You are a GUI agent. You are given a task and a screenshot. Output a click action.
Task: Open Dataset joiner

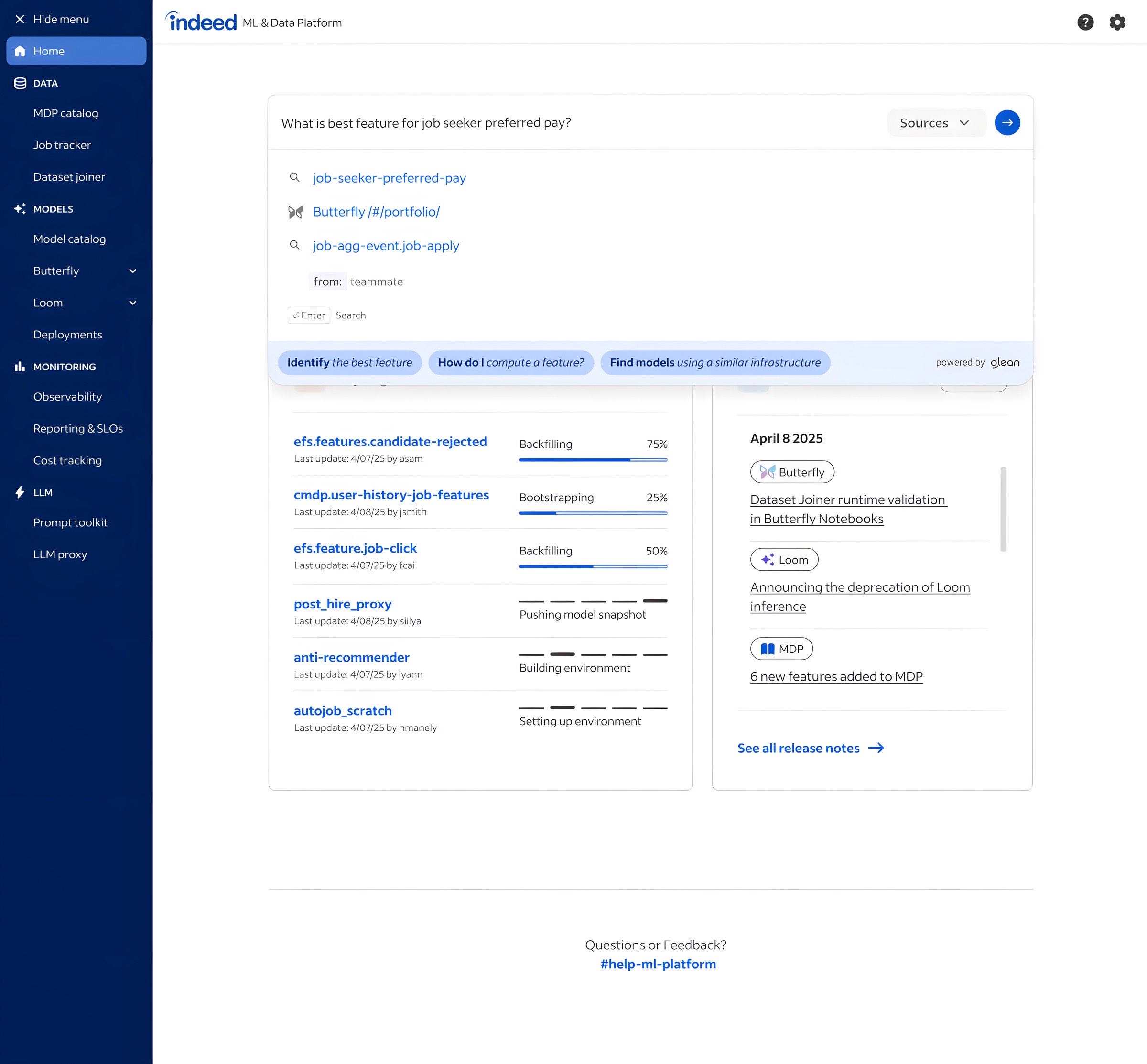coord(69,177)
